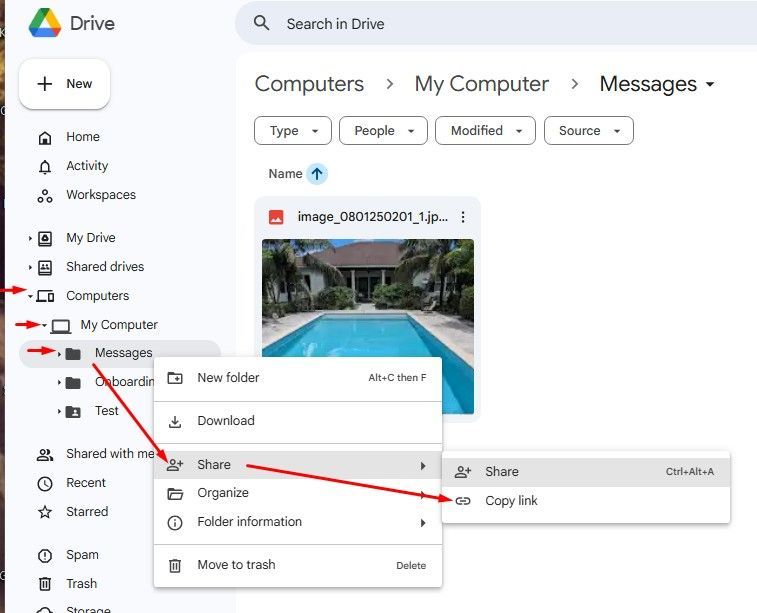Click the search magnifier icon
This screenshot has height=613, width=757.
[261, 23]
